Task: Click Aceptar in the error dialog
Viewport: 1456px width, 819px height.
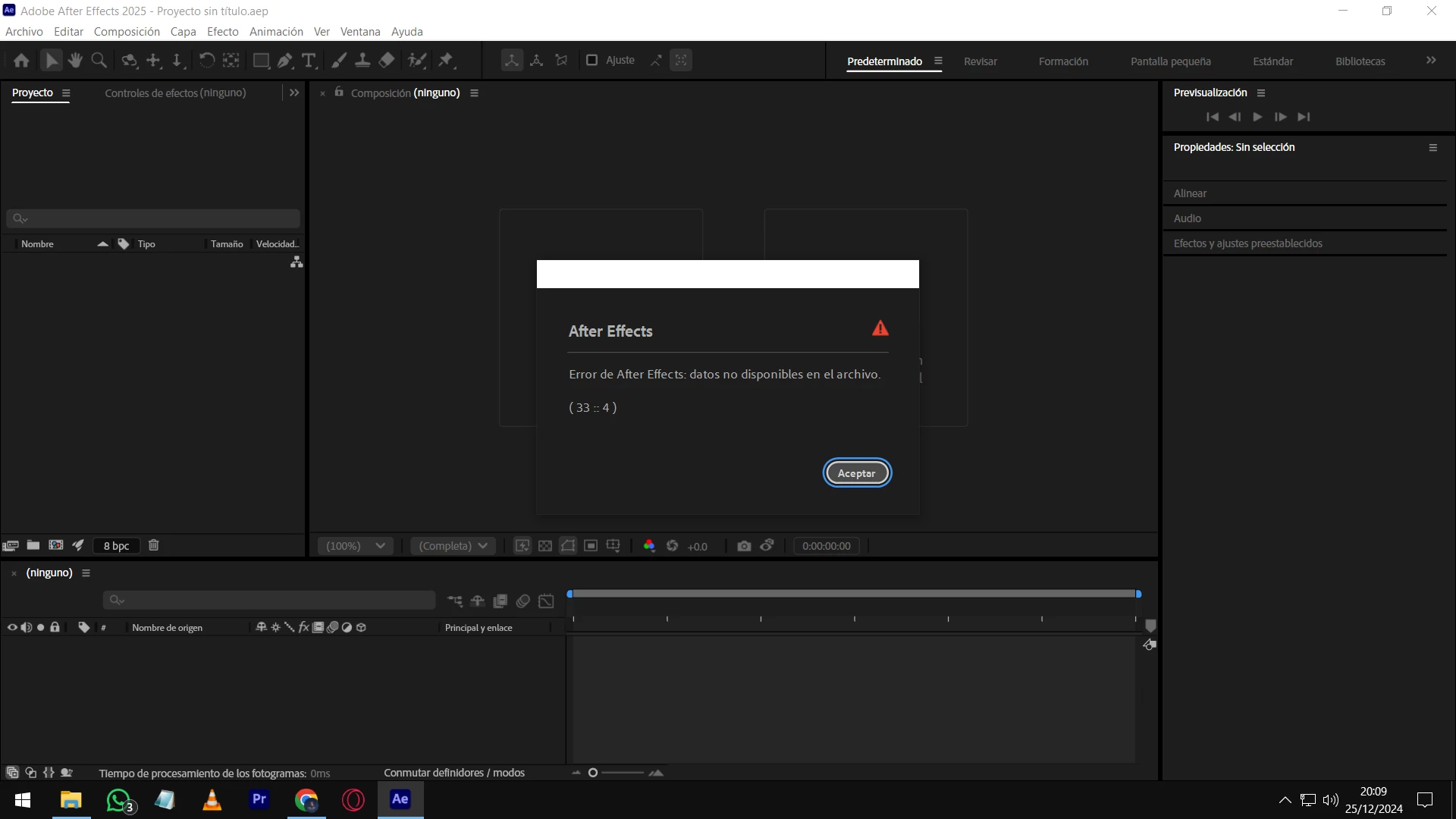Action: [x=856, y=473]
